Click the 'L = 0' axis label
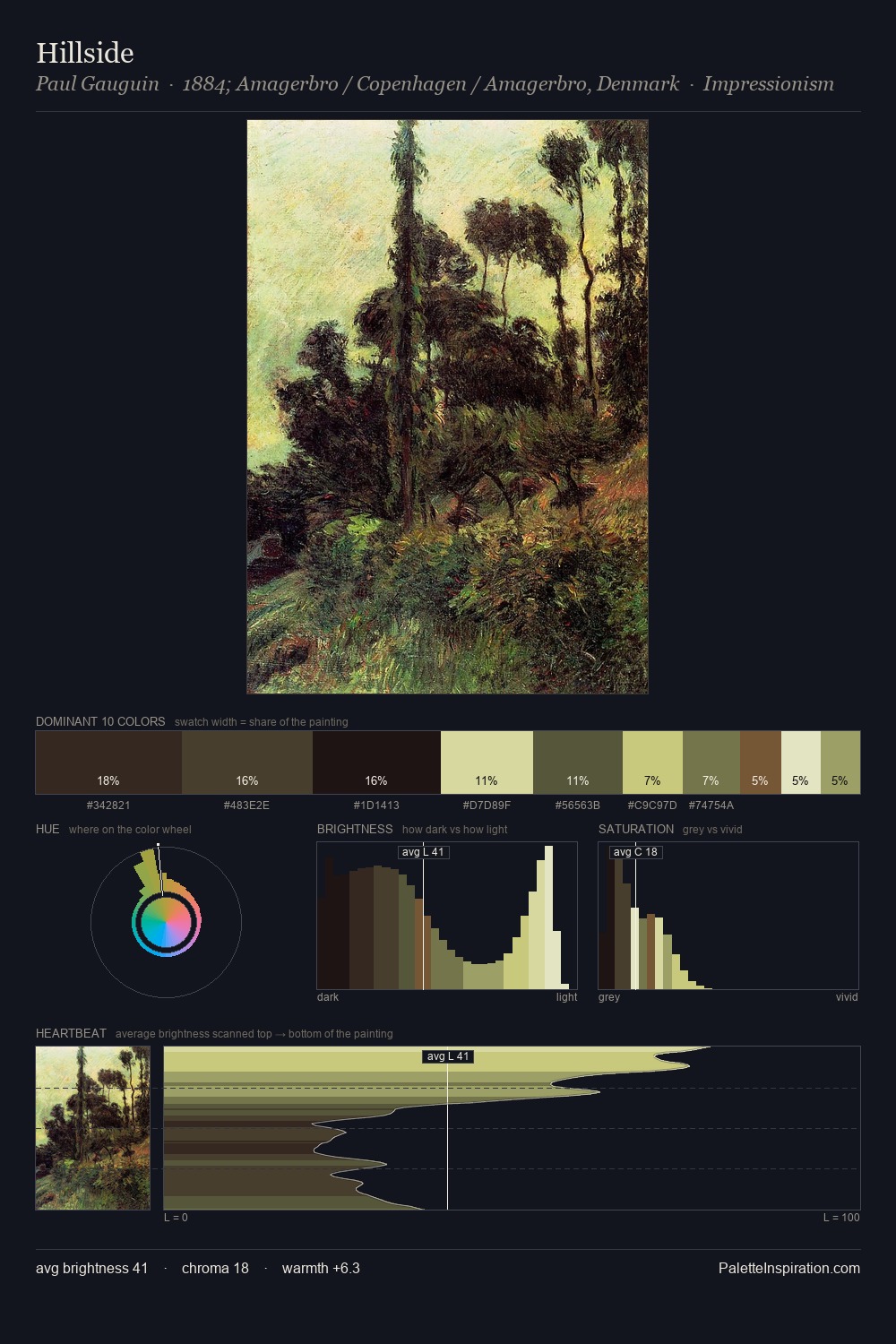 coord(176,1218)
